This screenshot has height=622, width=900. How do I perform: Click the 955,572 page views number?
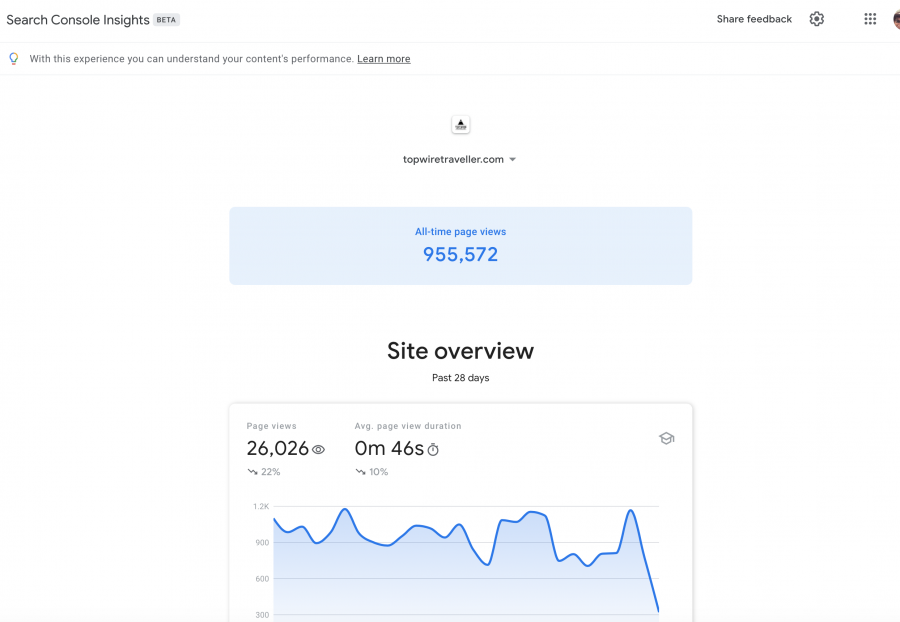click(460, 254)
